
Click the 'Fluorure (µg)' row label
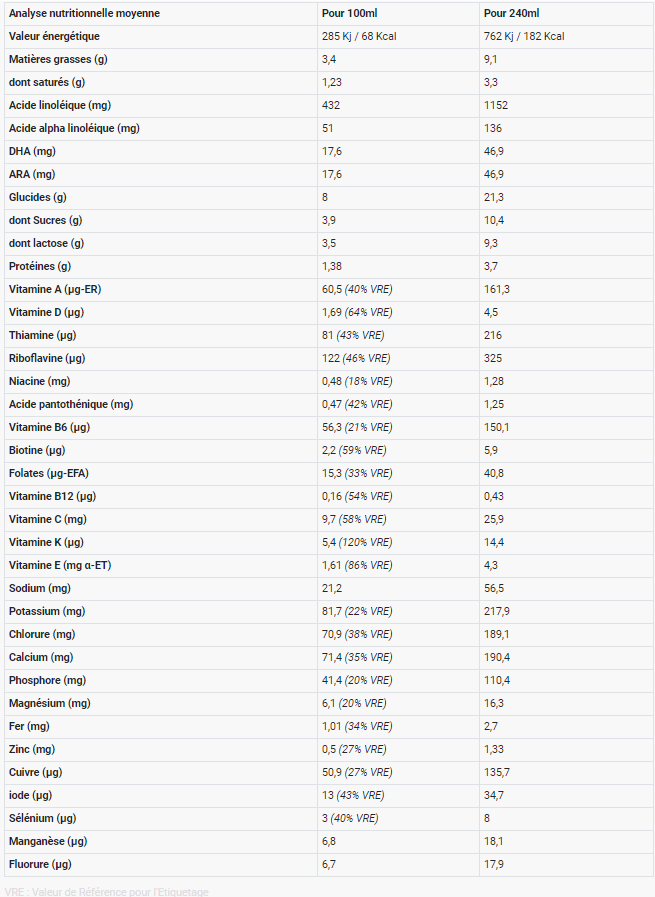tap(41, 864)
